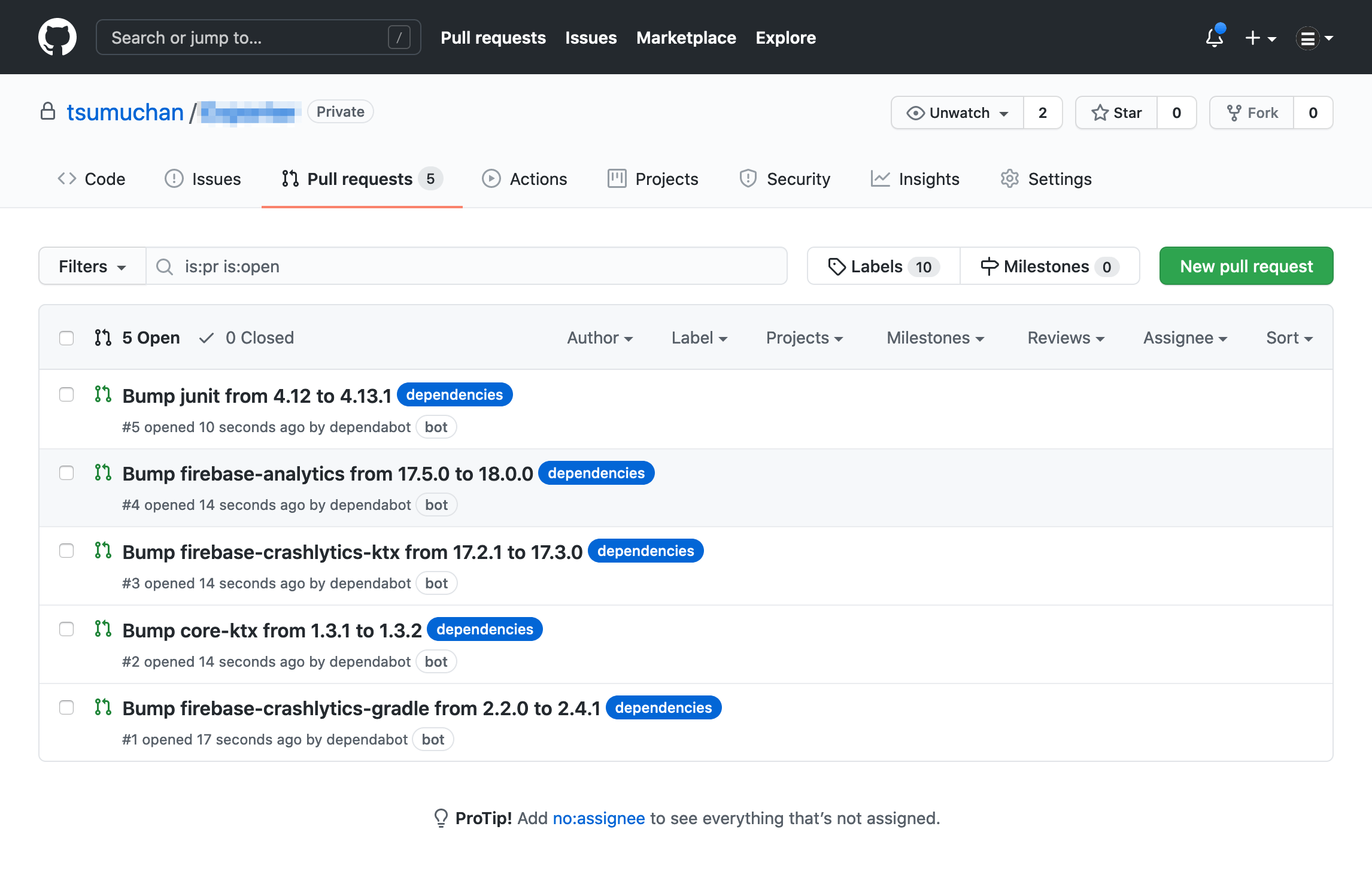1372x875 pixels.
Task: Click the no:assignee ProTip link
Action: (x=599, y=818)
